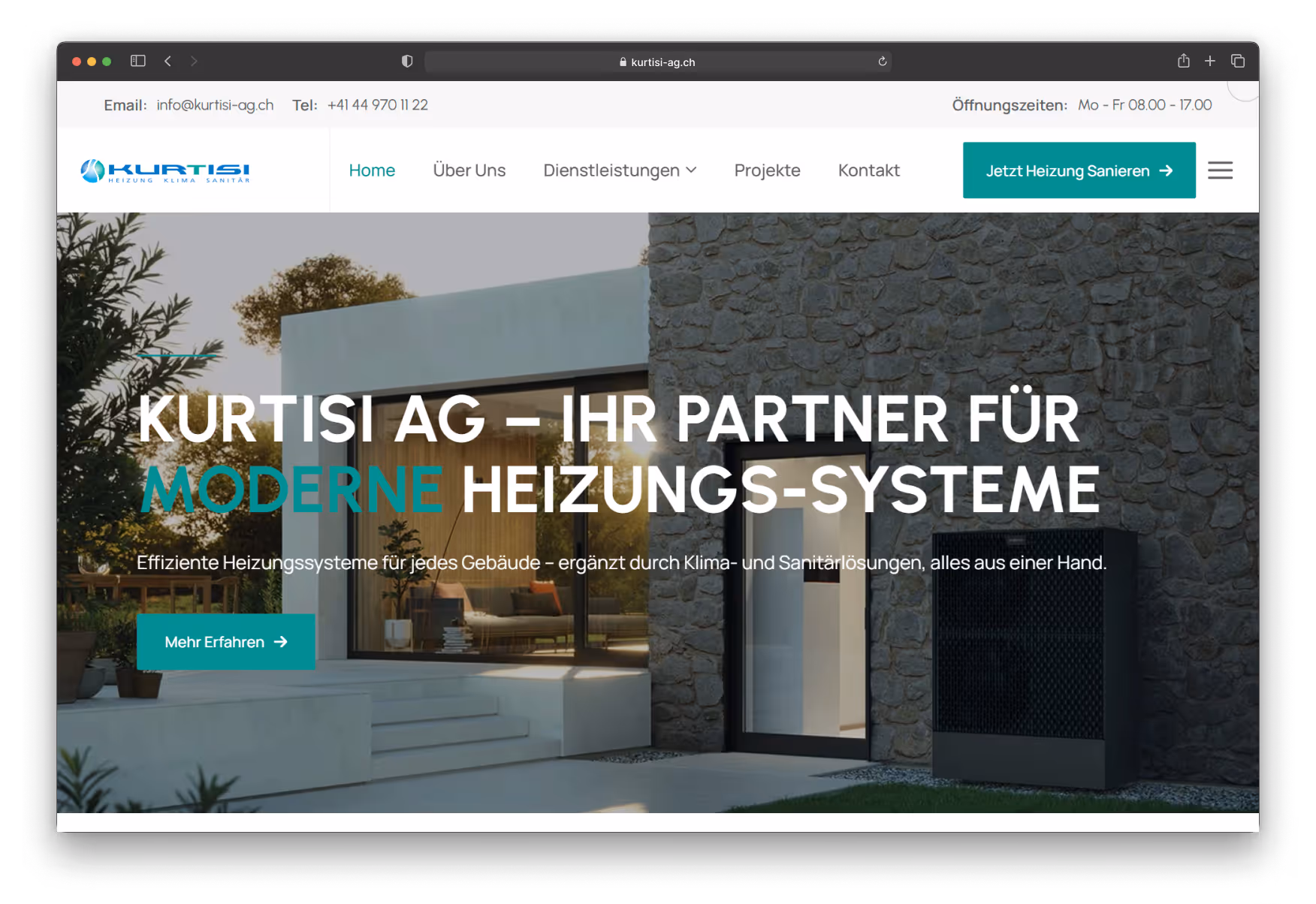Add a new tab with the plus icon
Image resolution: width=1316 pixels, height=904 pixels.
(1210, 61)
